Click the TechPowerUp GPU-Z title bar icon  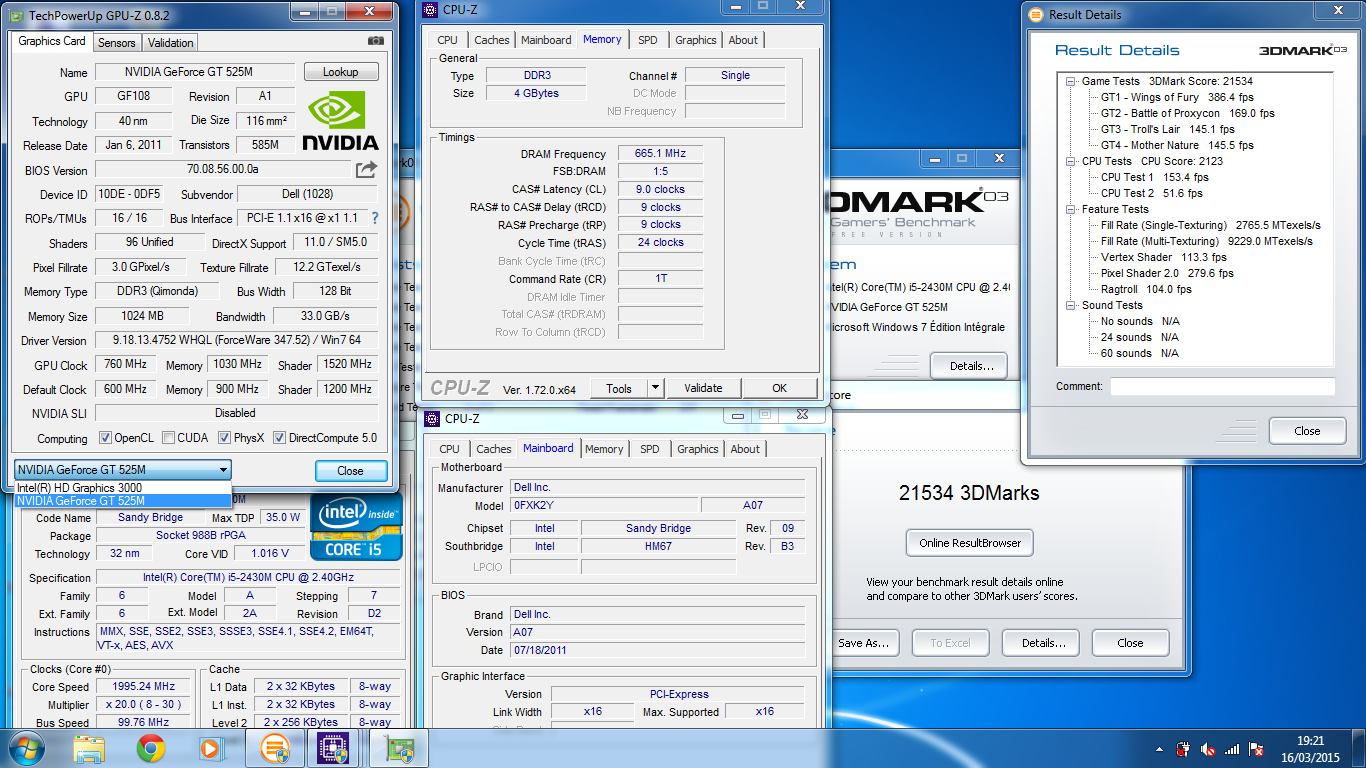point(18,14)
